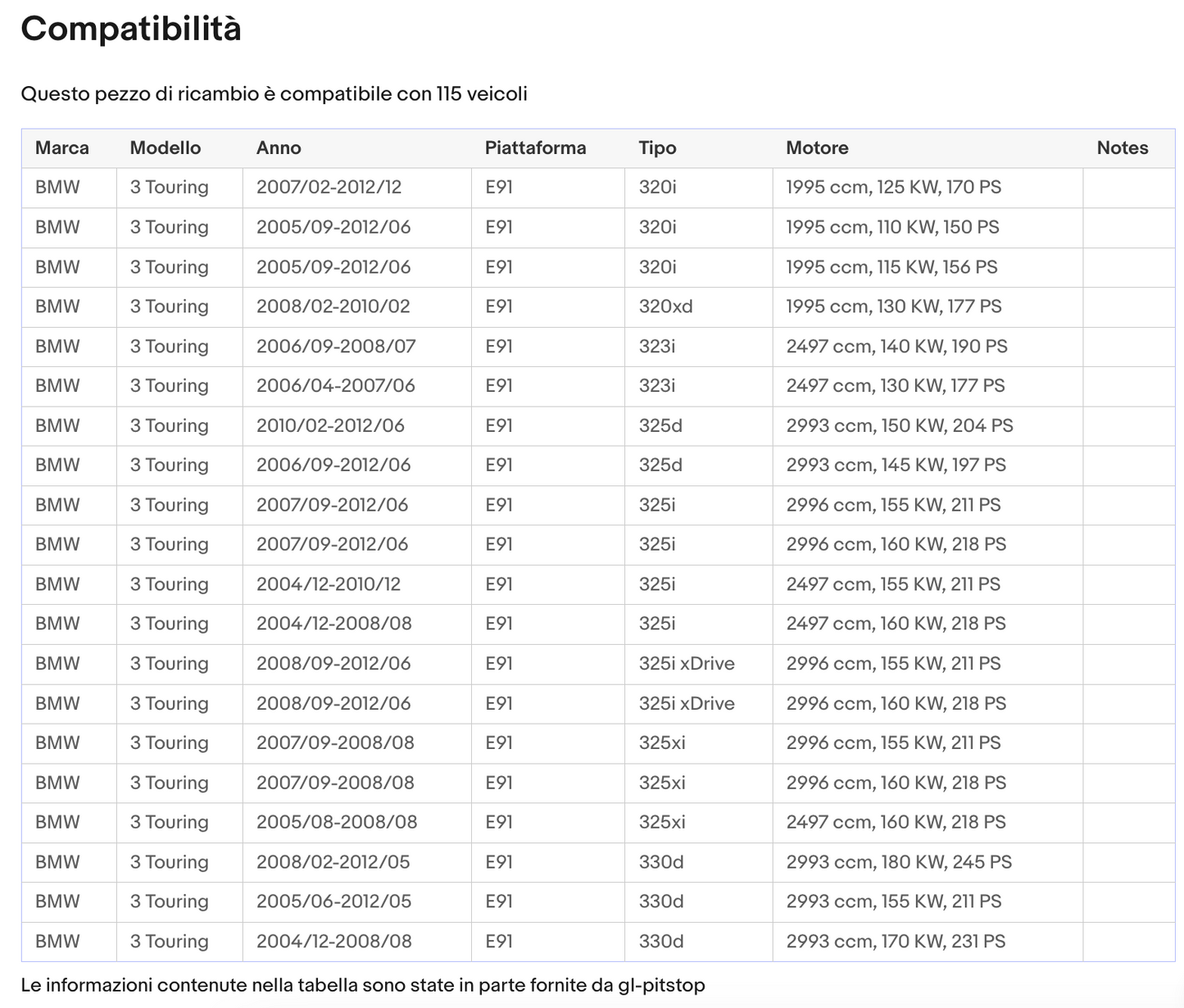
Task: Click the 1995 ccm, 110 KW, 150 PS cell
Action: click(x=928, y=228)
